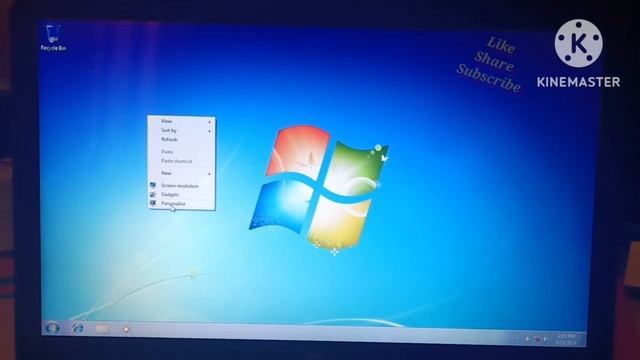Open Windows Explorer folder taskbar icon
The image size is (640, 360).
[x=102, y=329]
